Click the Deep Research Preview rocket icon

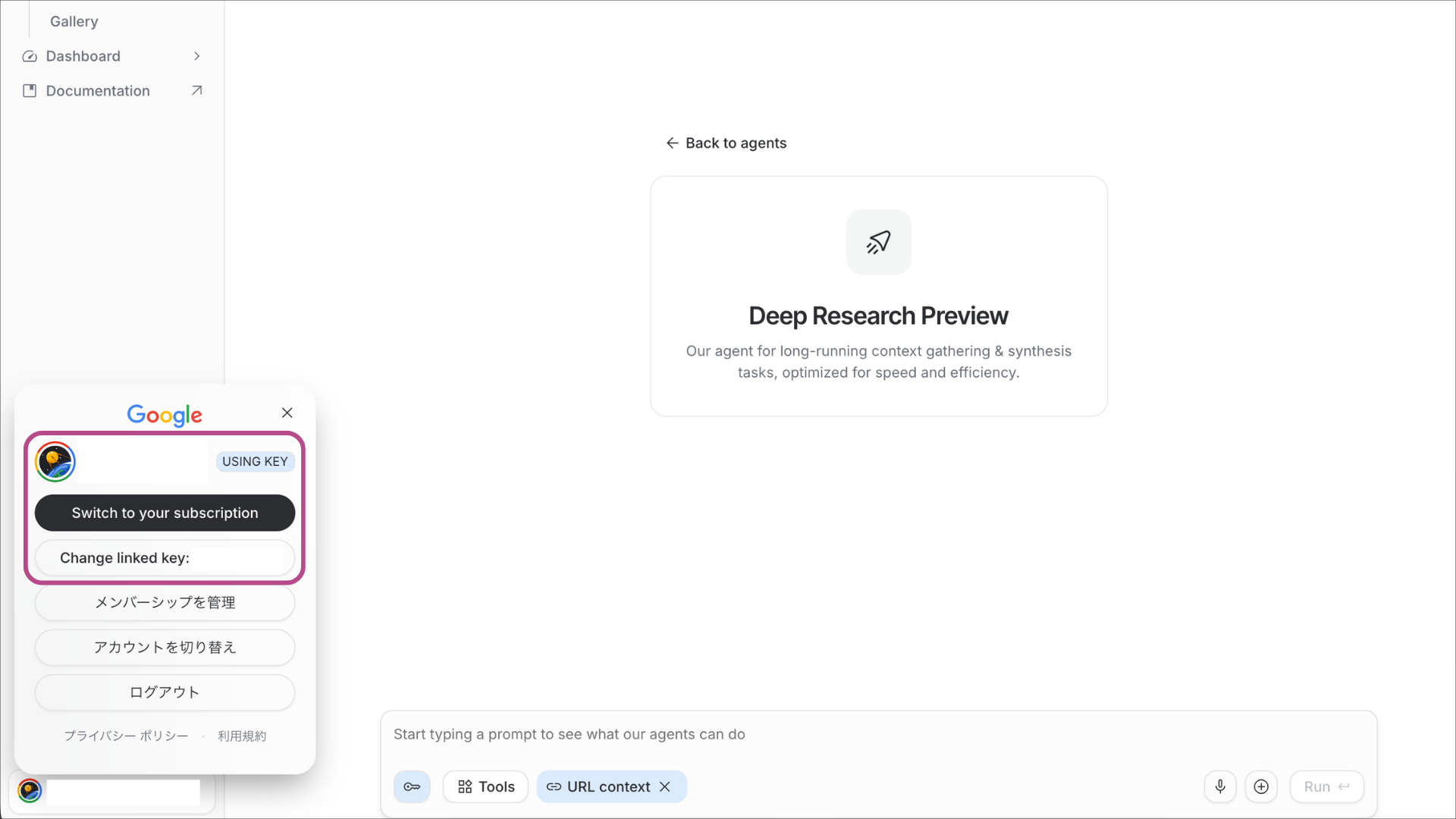pyautogui.click(x=878, y=242)
